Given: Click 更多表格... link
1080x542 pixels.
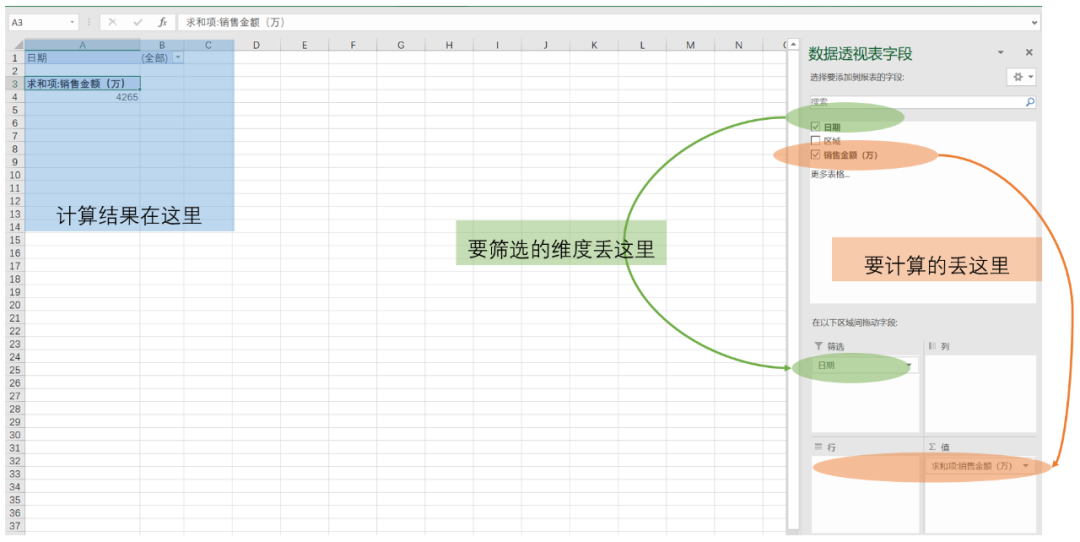Looking at the screenshot, I should 830,174.
